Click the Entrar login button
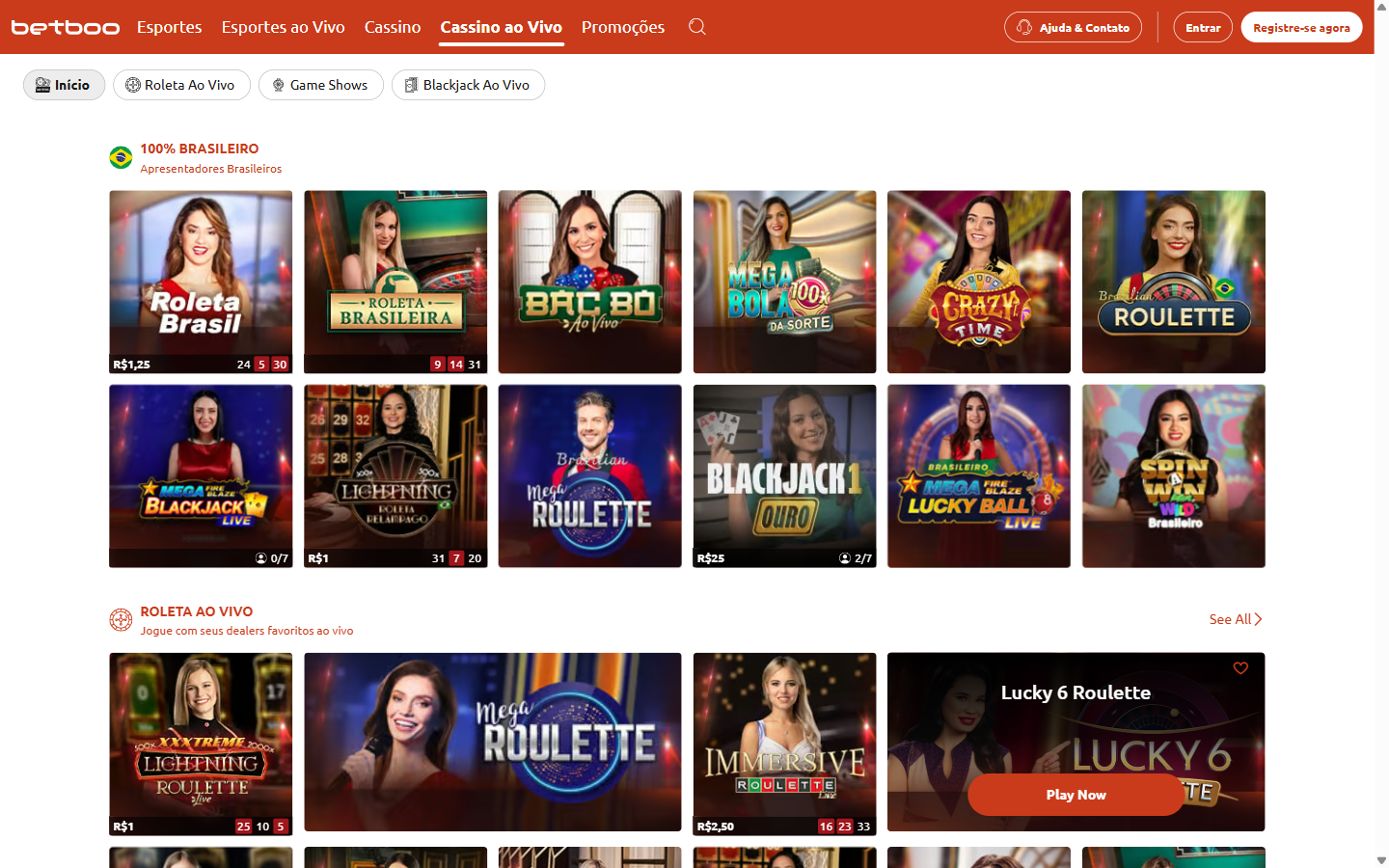The width and height of the screenshot is (1389, 868). point(1203,27)
